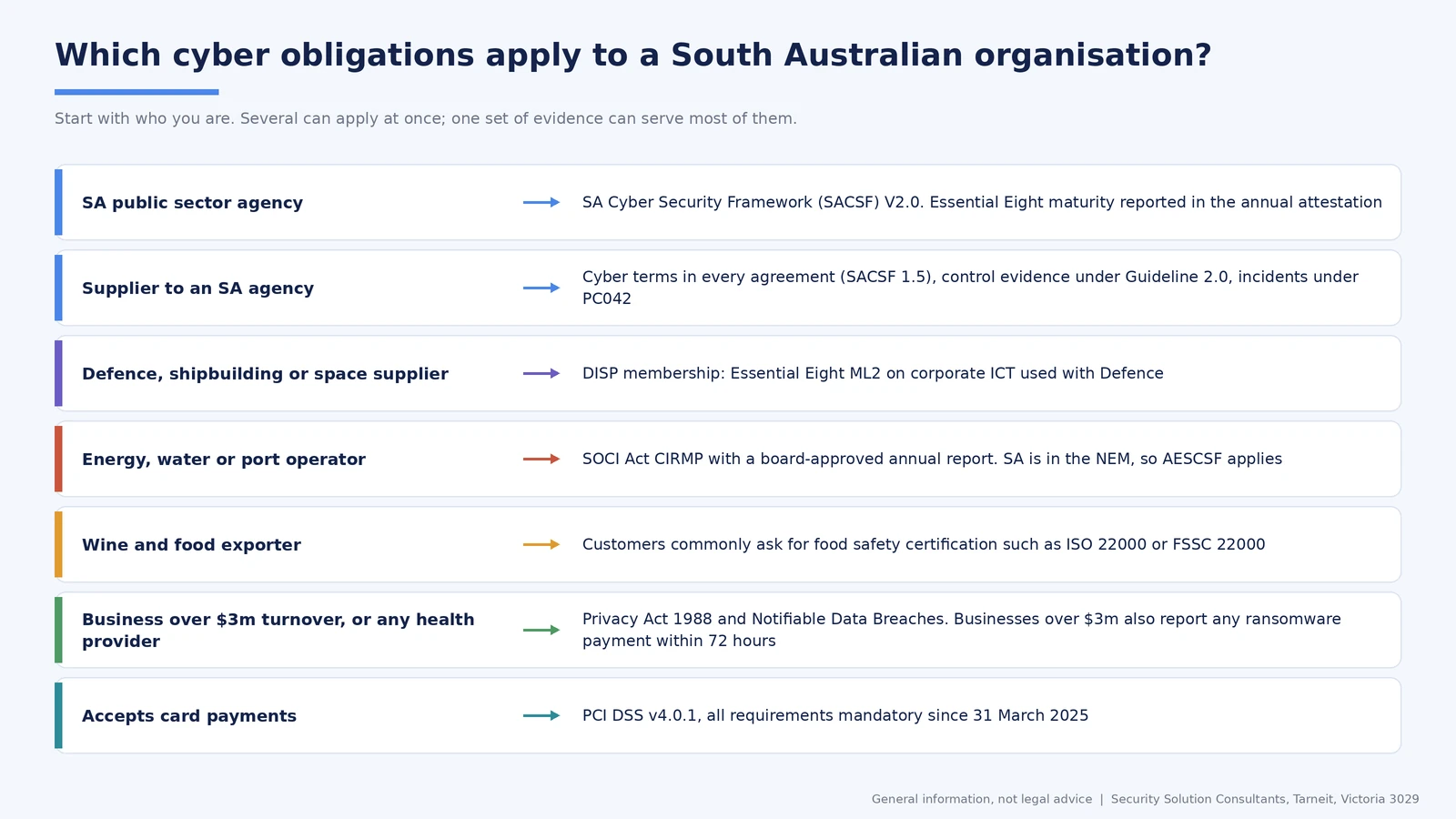
Task: Click the DISP membership description text
Action: coord(873,373)
